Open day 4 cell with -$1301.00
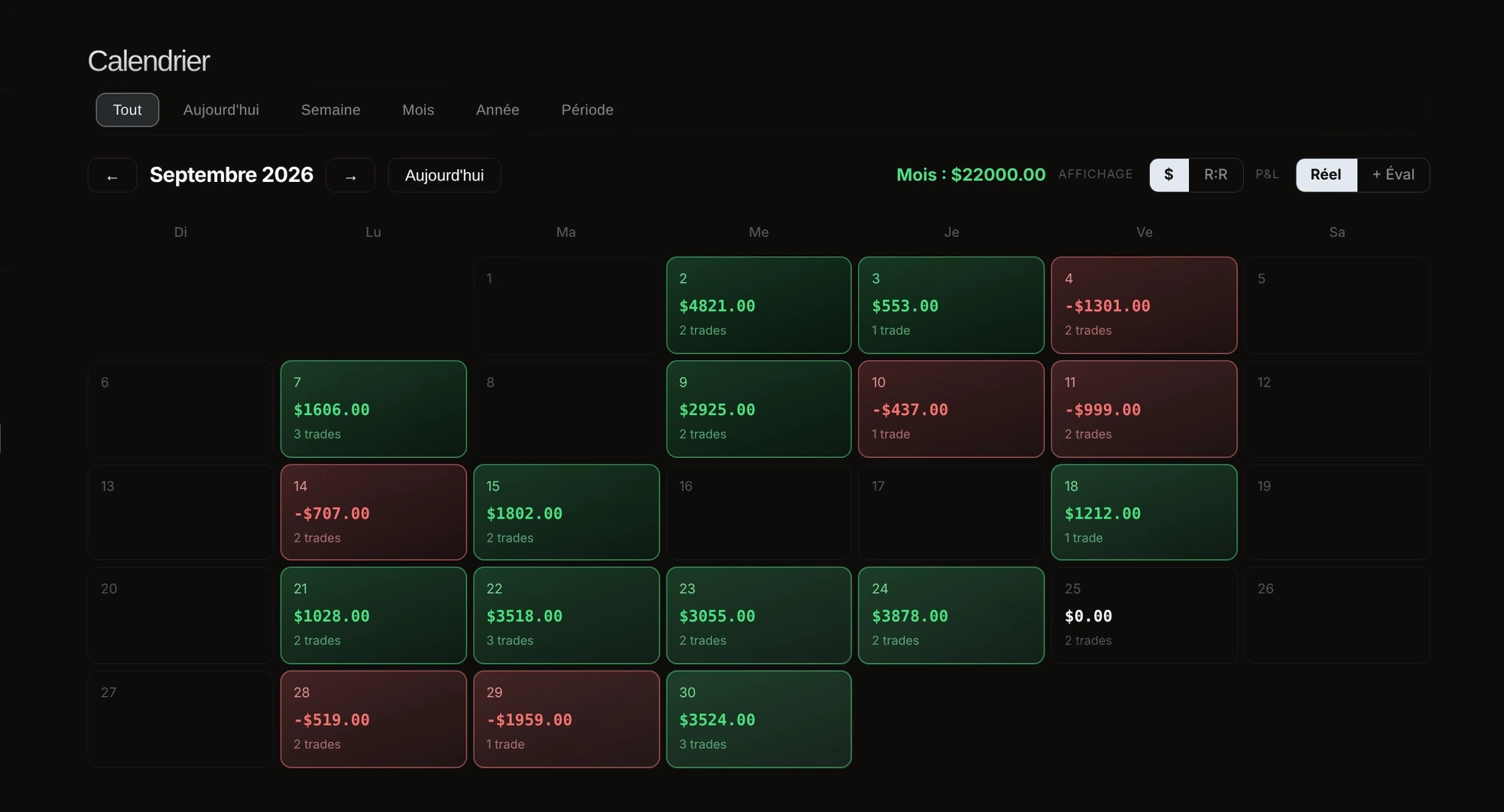This screenshot has height=812, width=1504. pyautogui.click(x=1144, y=305)
